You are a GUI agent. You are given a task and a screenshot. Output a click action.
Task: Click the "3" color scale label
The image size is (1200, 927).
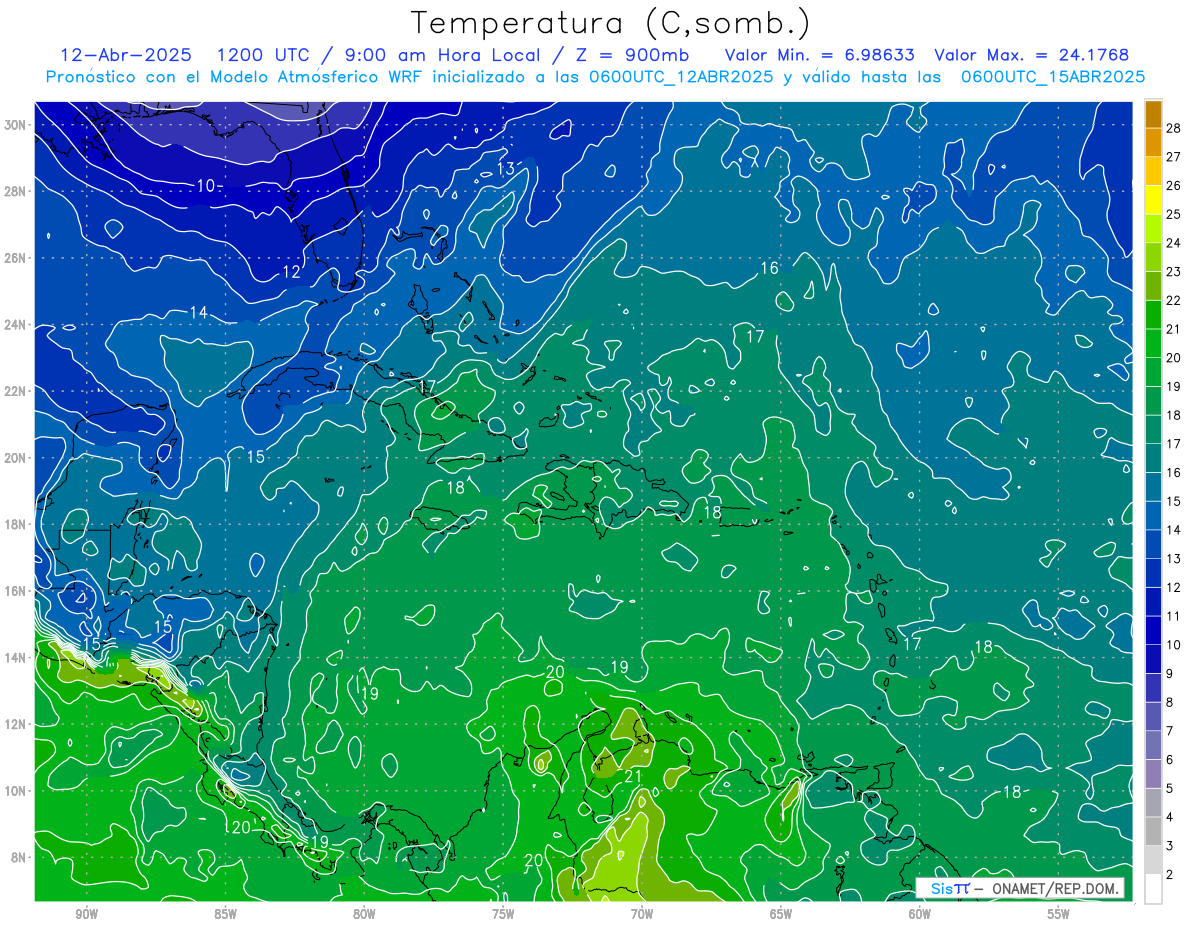pos(1170,846)
